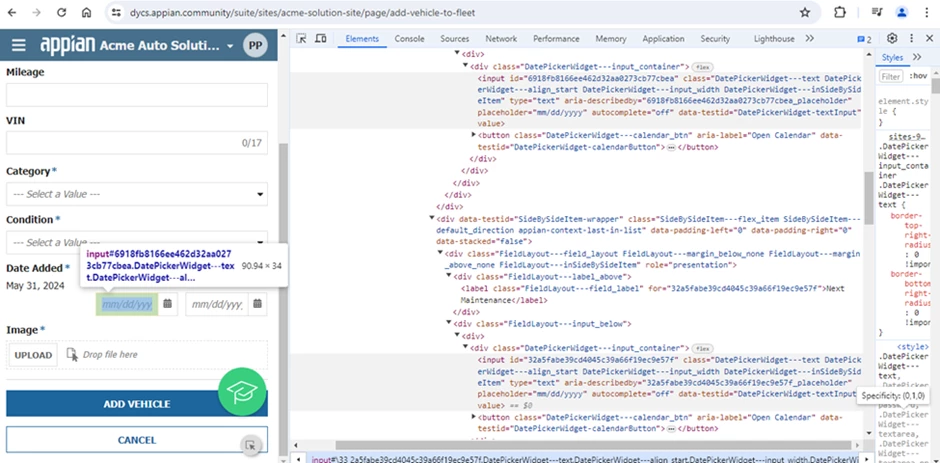Open Condition select dropdown
Image resolution: width=940 pixels, height=463 pixels.
137,242
